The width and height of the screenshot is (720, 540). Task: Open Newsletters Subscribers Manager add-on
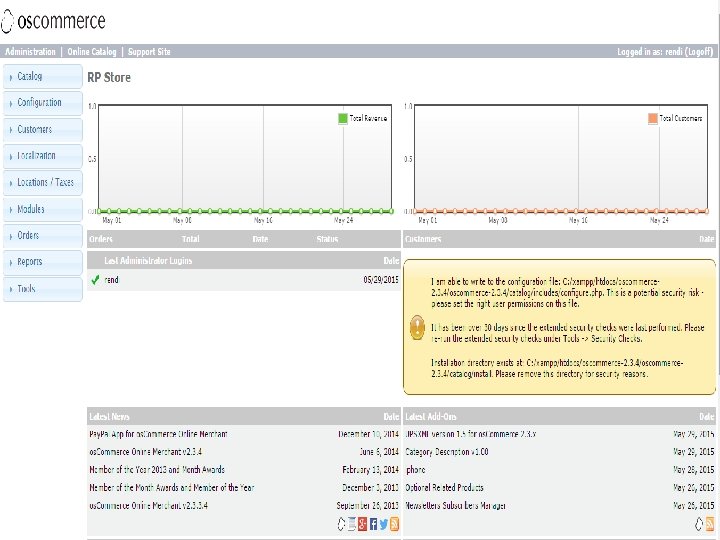(x=456, y=506)
